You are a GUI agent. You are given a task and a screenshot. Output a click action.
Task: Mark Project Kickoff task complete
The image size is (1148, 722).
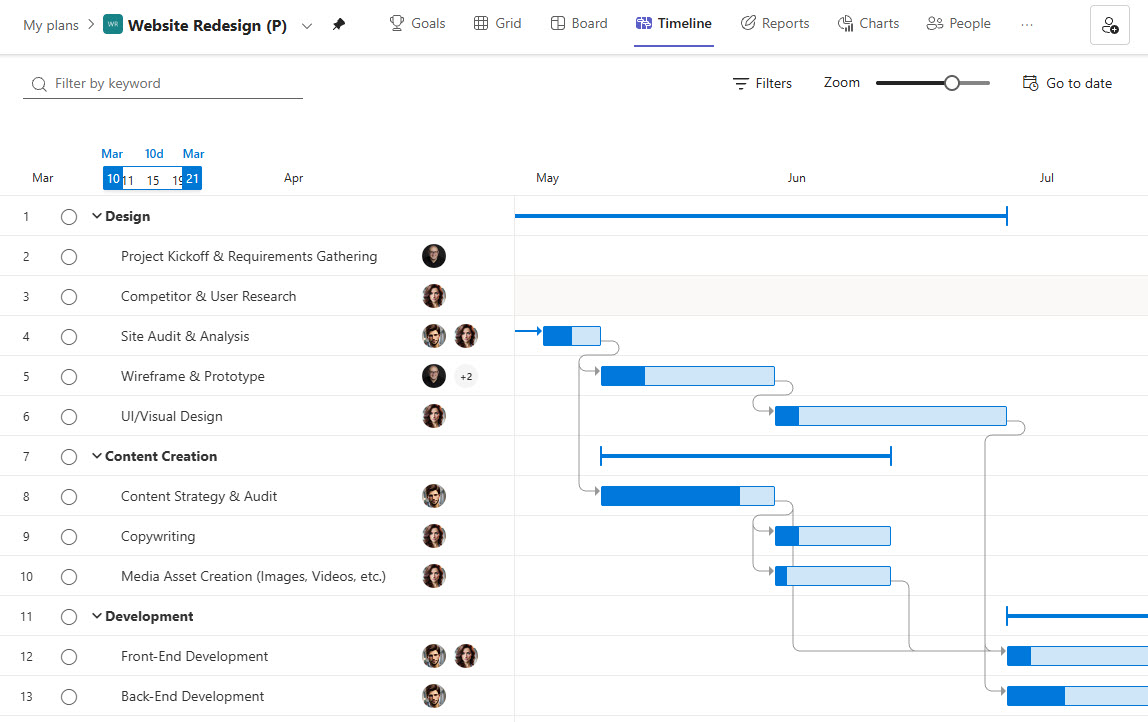pyautogui.click(x=69, y=257)
